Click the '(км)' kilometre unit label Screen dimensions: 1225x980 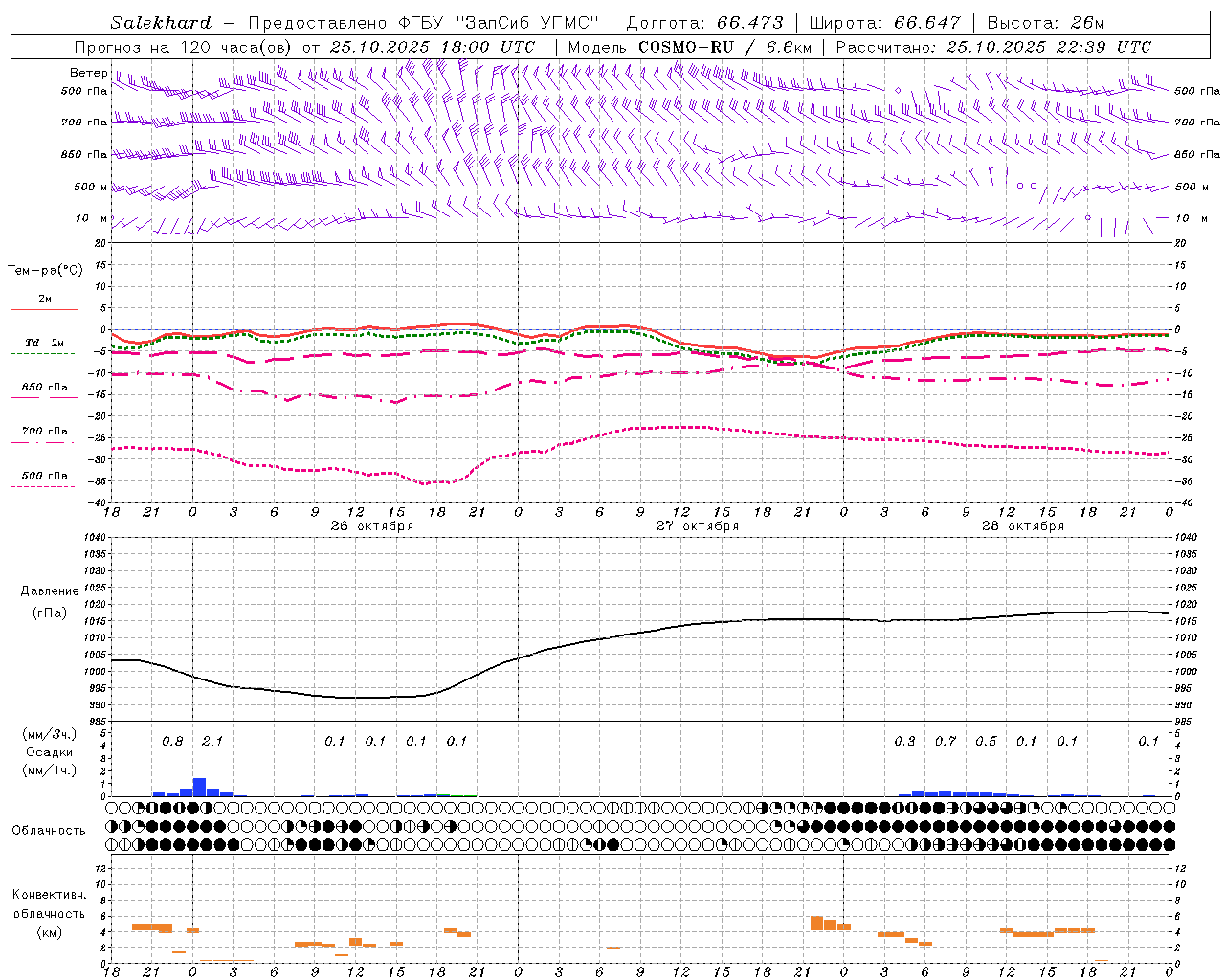pyautogui.click(x=50, y=932)
